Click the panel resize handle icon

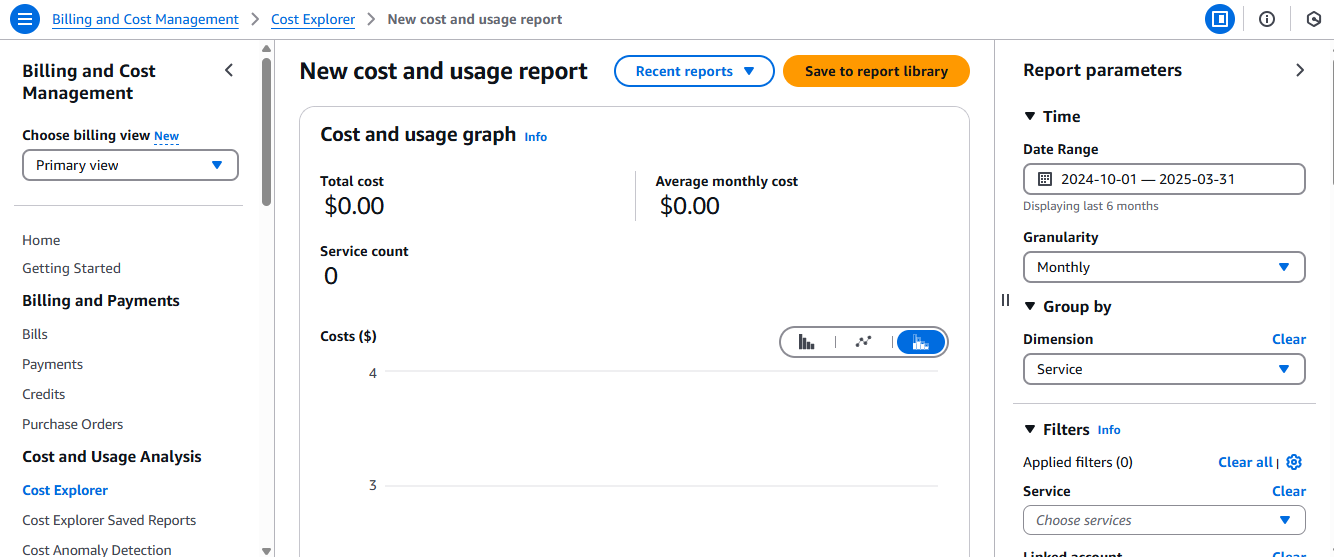point(1005,300)
